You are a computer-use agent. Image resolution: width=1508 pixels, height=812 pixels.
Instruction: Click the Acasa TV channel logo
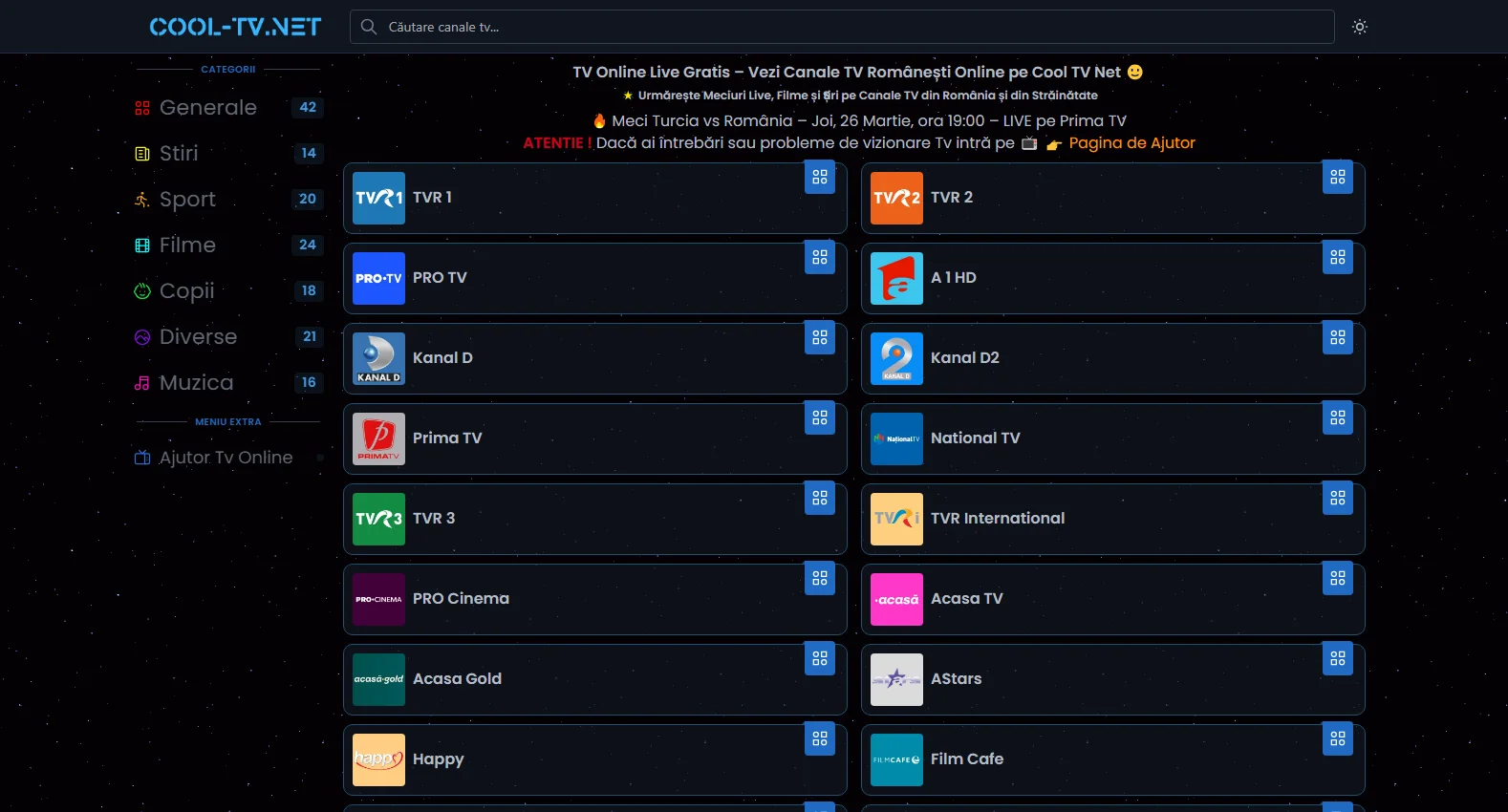tap(896, 599)
